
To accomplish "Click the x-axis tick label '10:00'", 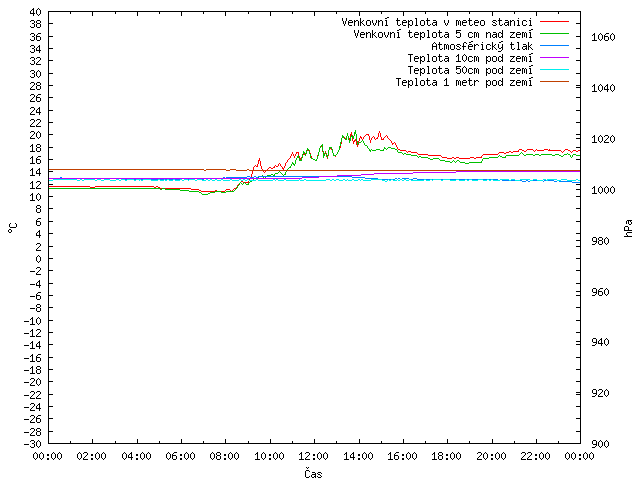I will 269,456.
